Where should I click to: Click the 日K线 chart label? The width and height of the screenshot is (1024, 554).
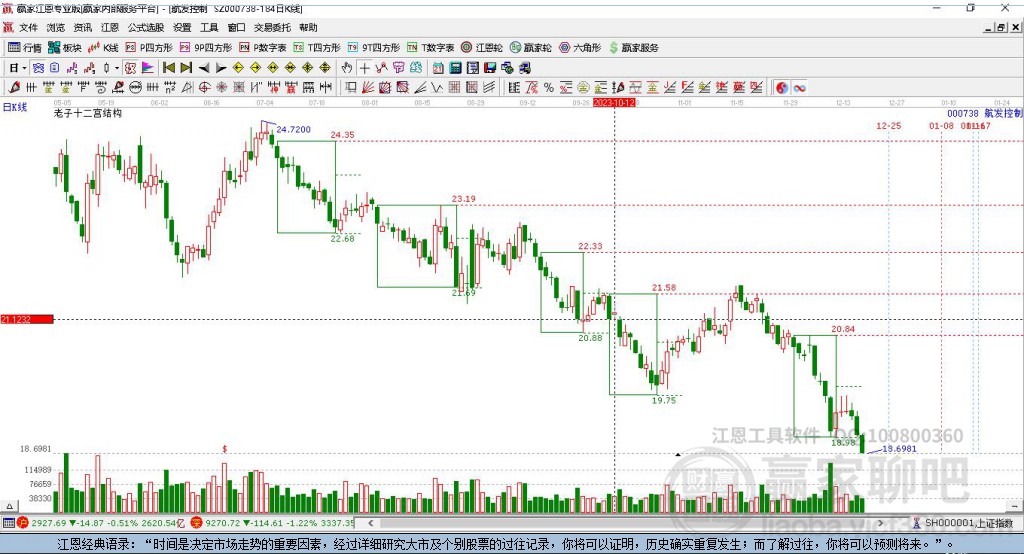pos(15,107)
